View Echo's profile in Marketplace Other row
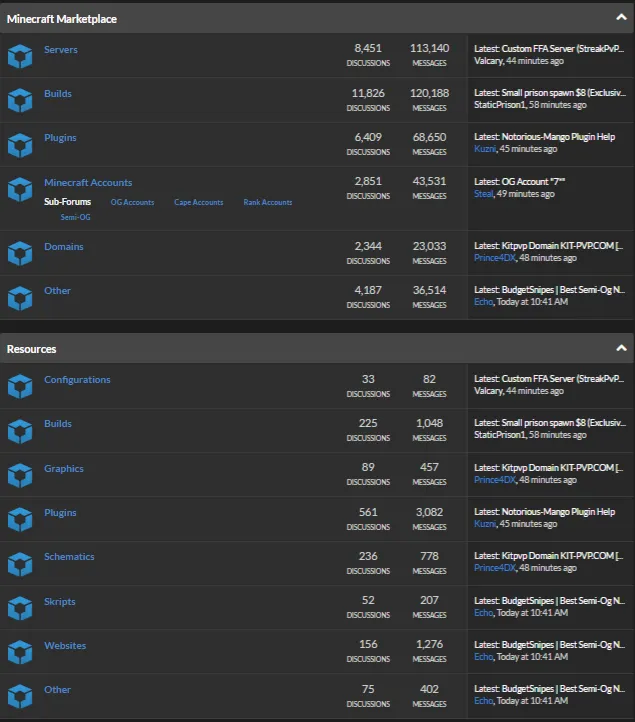 pyautogui.click(x=484, y=302)
